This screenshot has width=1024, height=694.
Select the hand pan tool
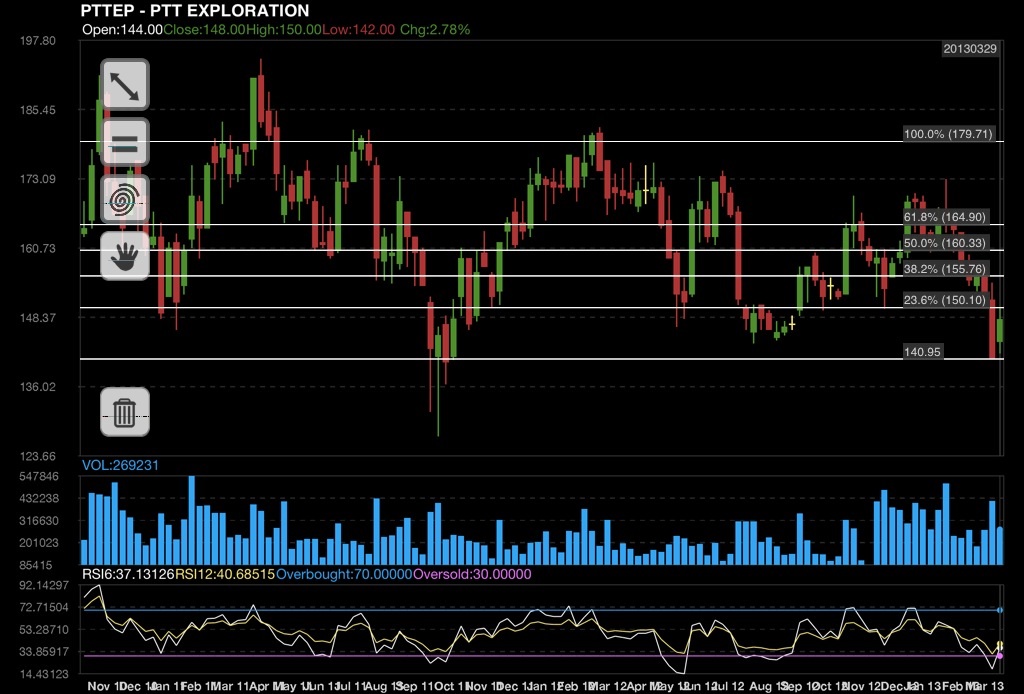(125, 256)
